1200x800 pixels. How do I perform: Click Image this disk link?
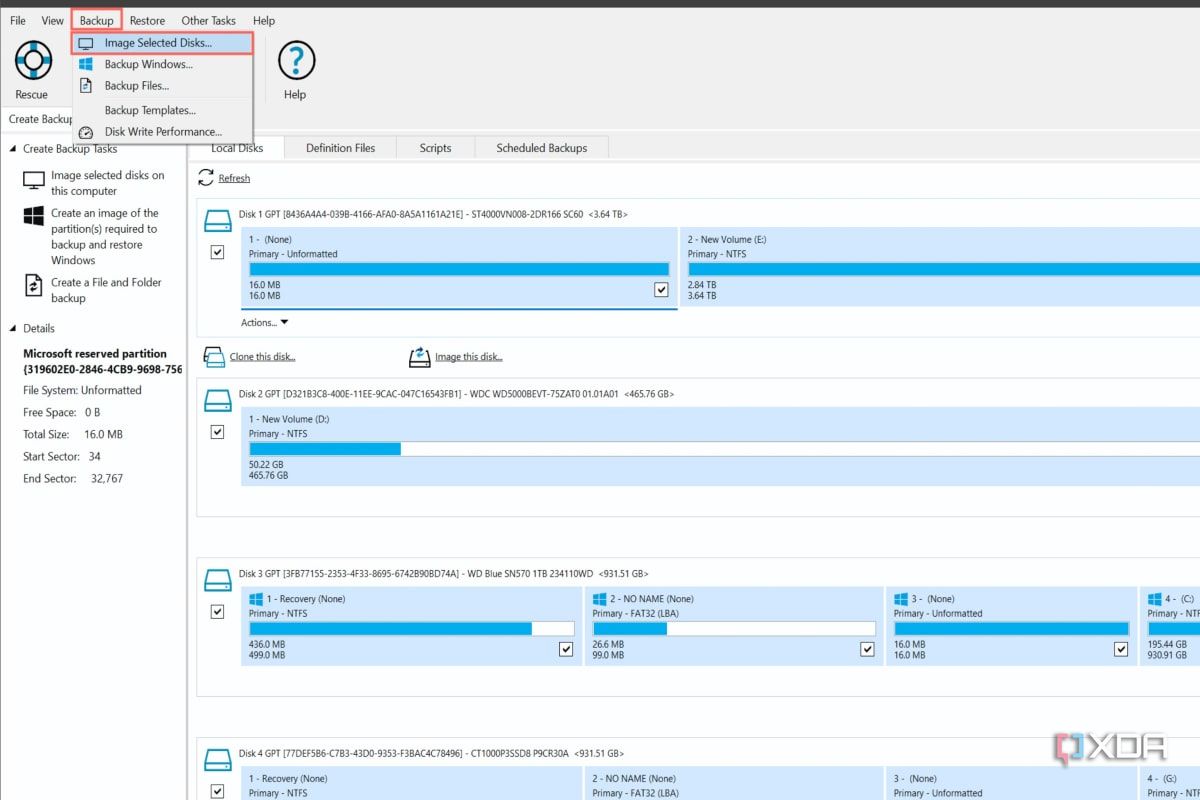(468, 357)
